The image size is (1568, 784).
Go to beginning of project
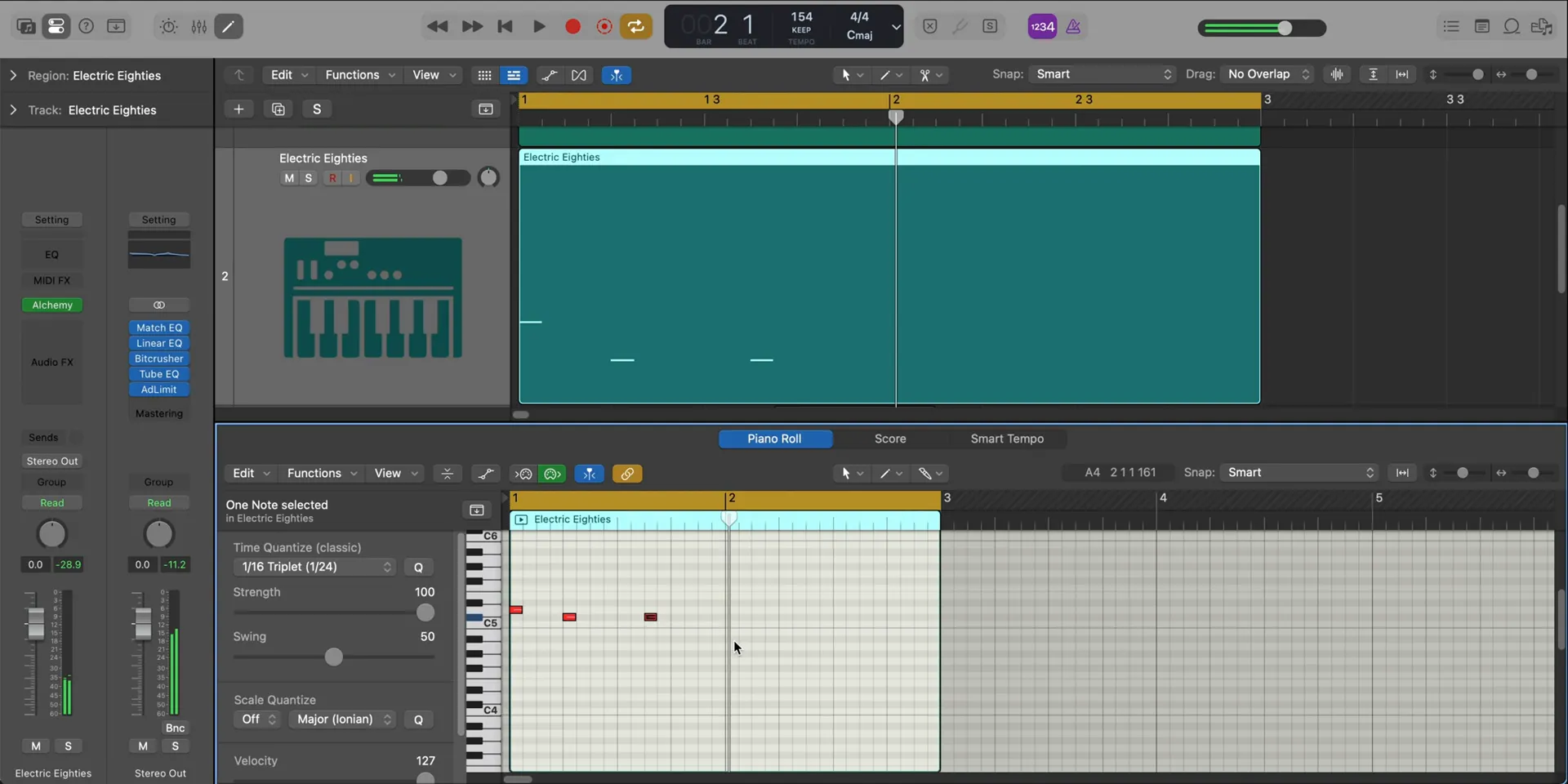pos(506,26)
